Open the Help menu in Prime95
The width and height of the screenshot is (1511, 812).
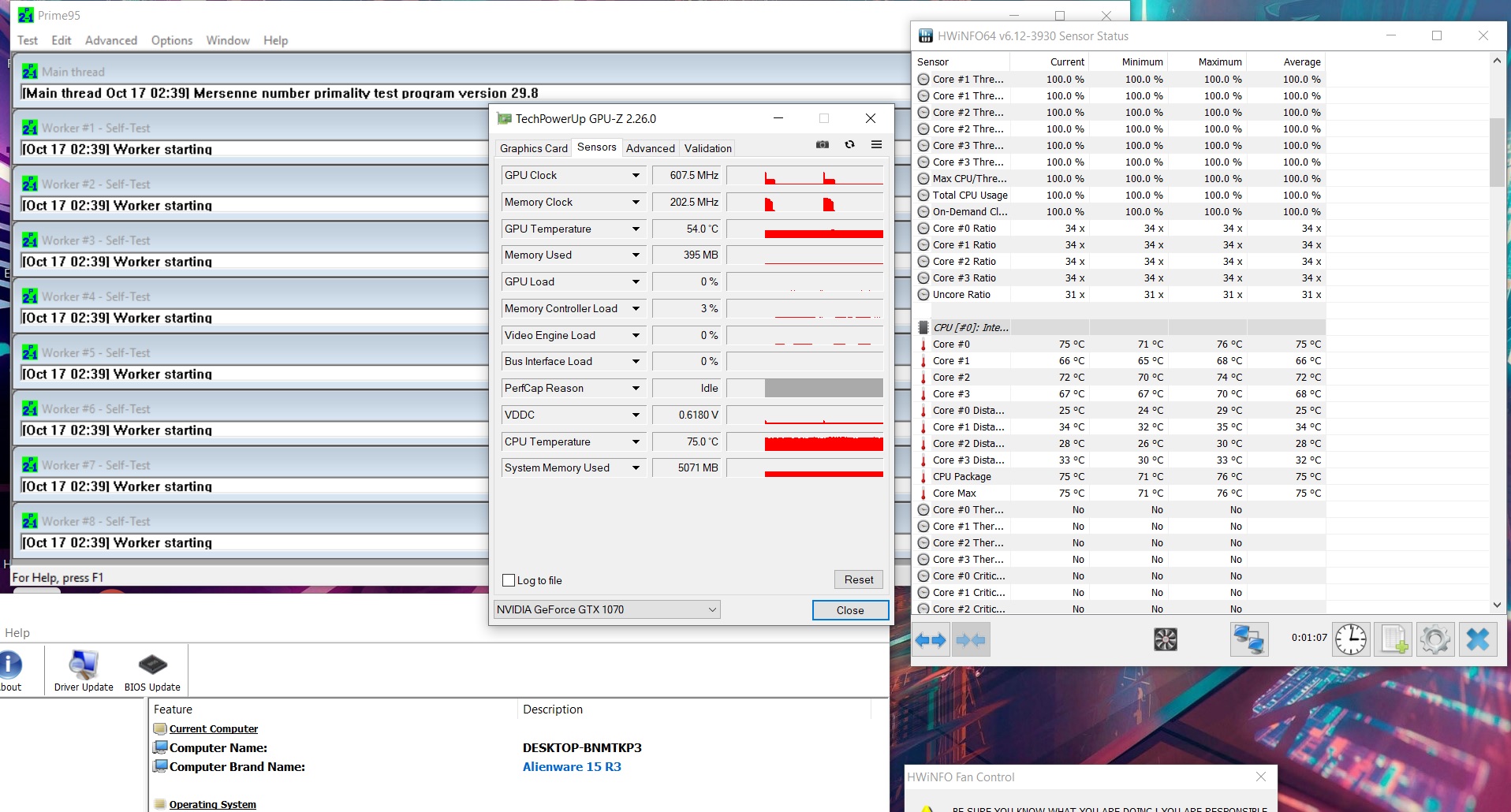click(275, 40)
